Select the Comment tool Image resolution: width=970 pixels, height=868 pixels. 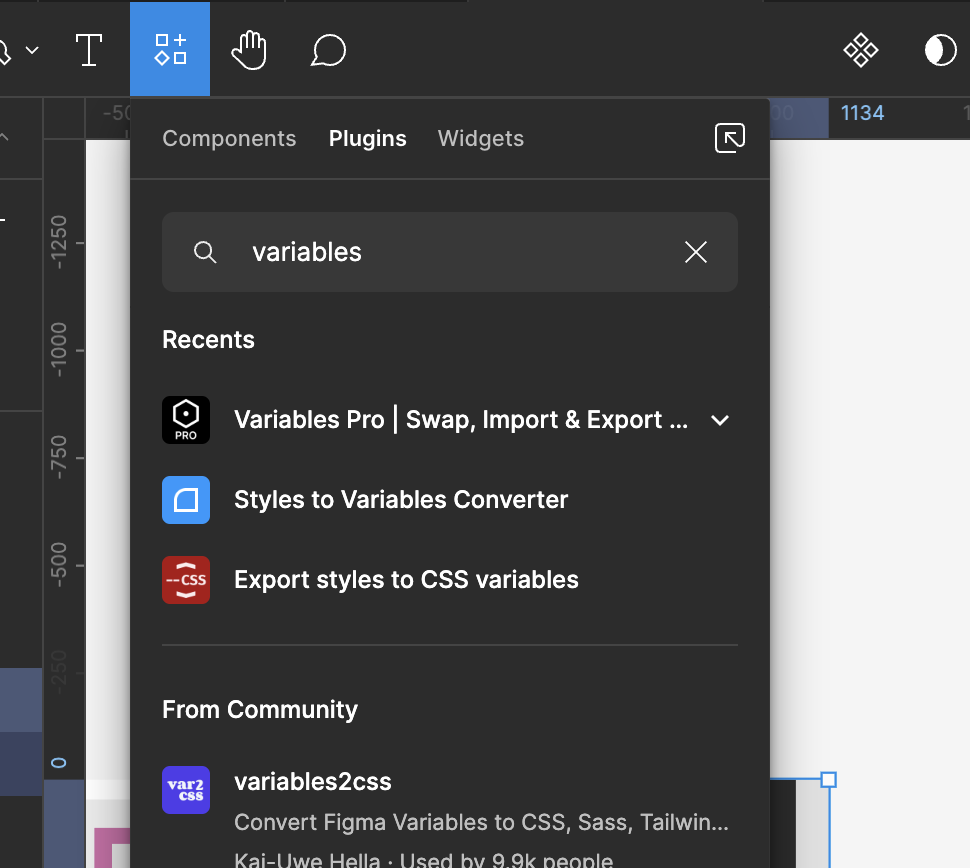(328, 50)
